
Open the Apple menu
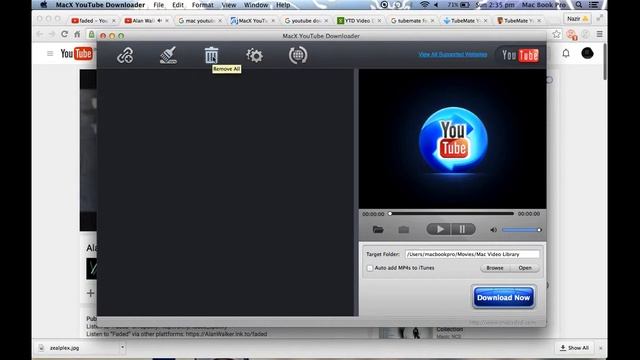click(44, 5)
